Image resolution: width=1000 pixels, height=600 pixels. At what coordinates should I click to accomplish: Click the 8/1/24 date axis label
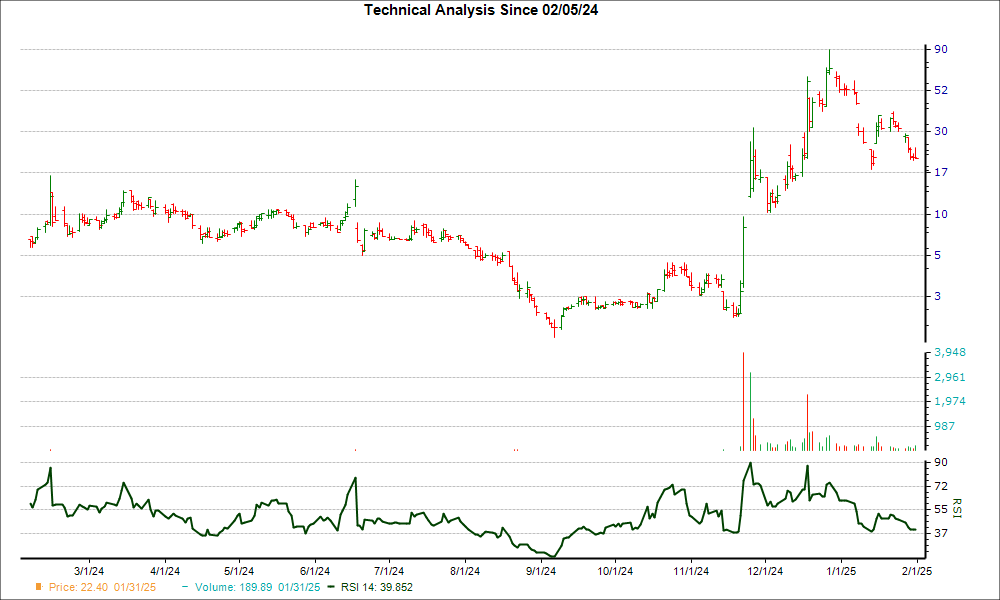465,571
